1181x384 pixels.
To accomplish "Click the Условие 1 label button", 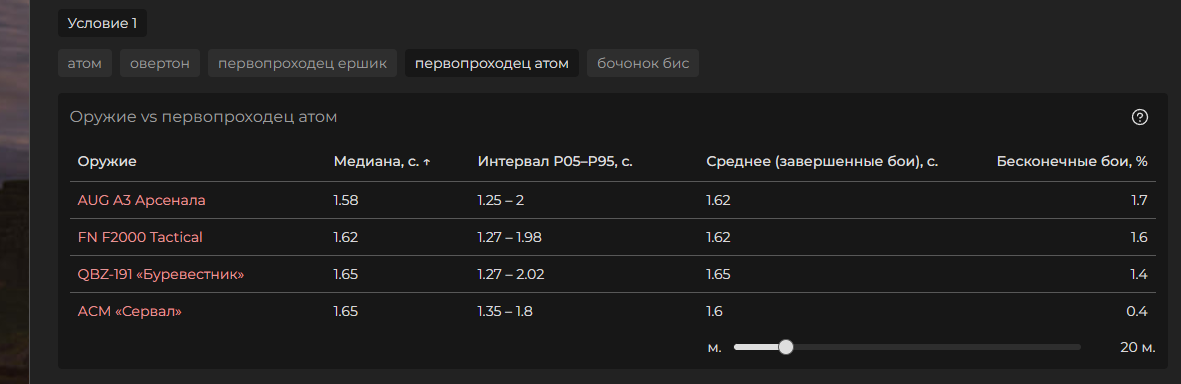I will coord(102,23).
